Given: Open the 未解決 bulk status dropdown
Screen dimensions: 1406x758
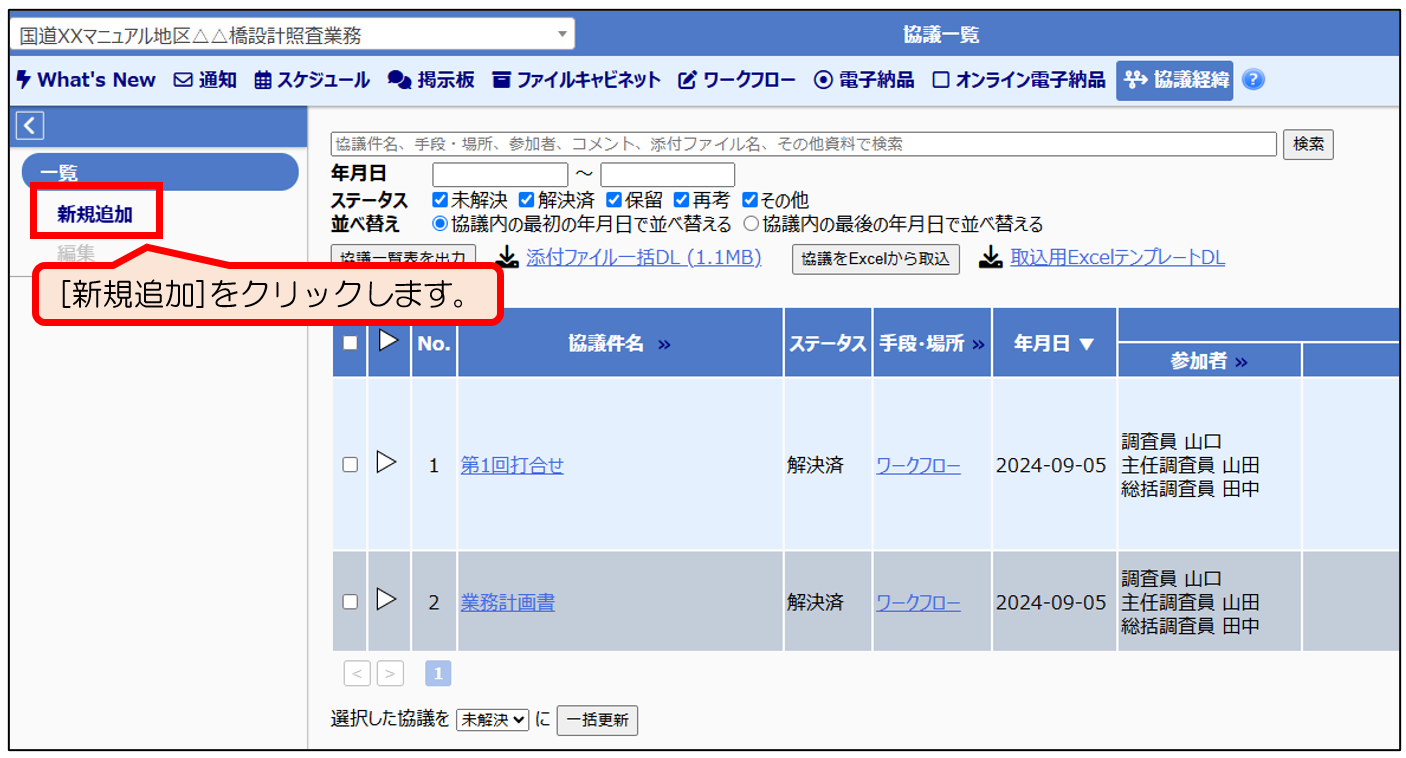Looking at the screenshot, I should [492, 720].
